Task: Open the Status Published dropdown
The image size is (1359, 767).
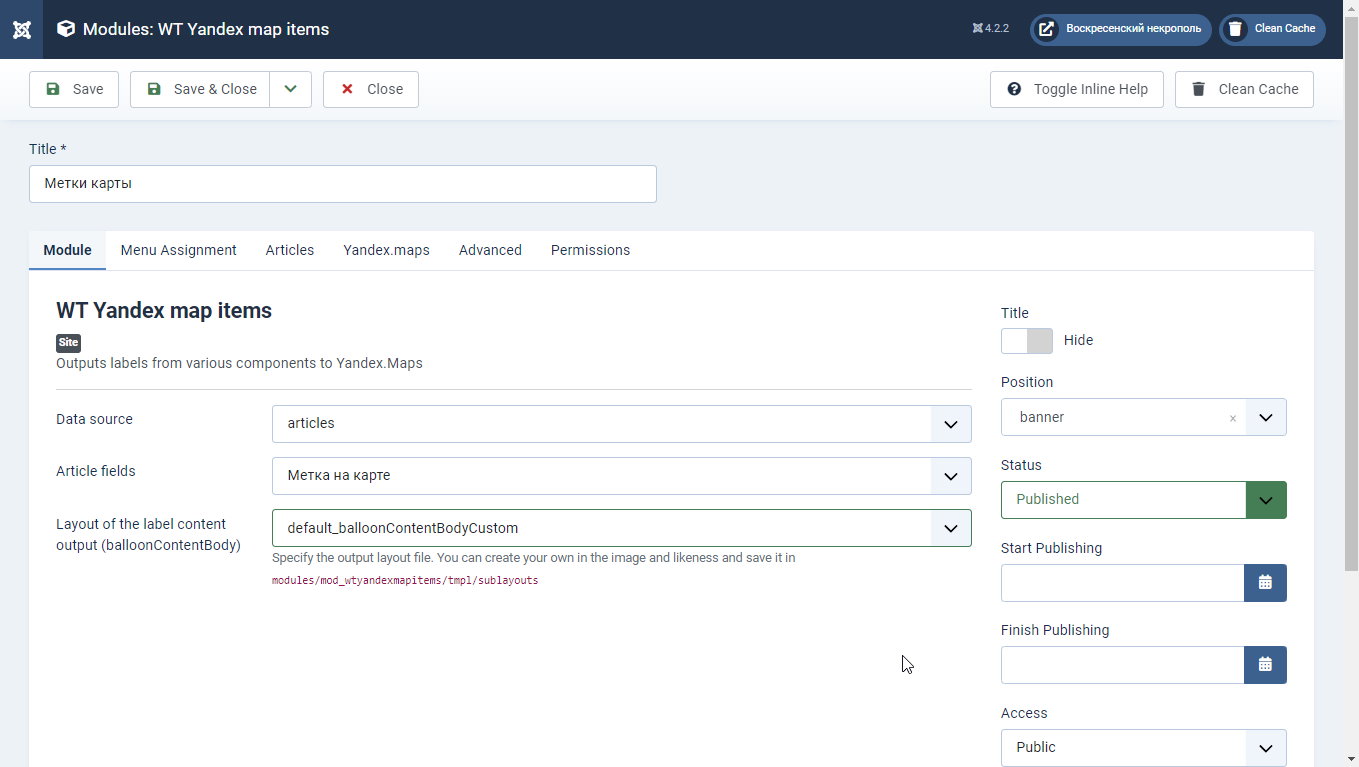Action: click(x=1143, y=500)
